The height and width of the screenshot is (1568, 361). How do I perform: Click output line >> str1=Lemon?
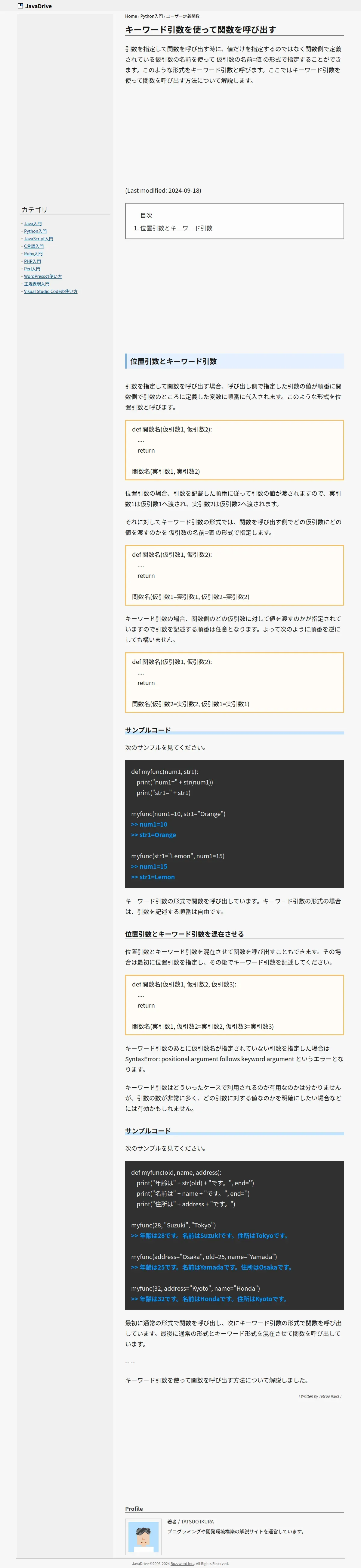(x=153, y=877)
